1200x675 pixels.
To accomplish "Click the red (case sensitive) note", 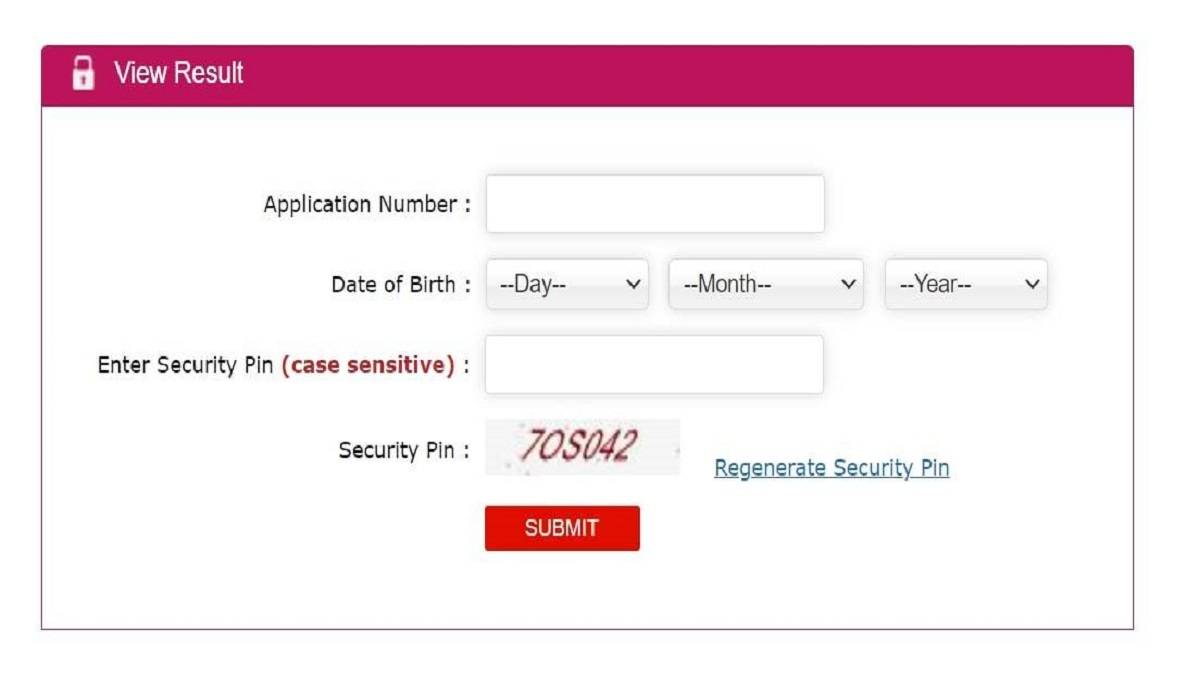I will (368, 366).
